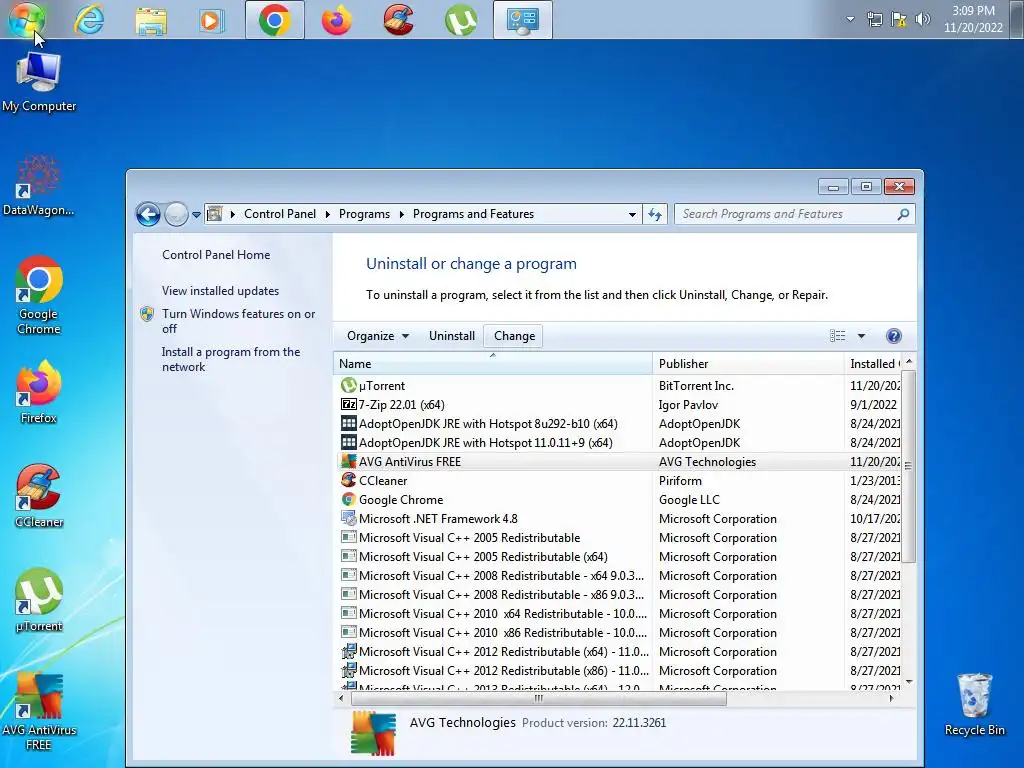This screenshot has width=1024, height=768.
Task: Open Programs and Features breadcrumb segment
Action: click(x=473, y=214)
